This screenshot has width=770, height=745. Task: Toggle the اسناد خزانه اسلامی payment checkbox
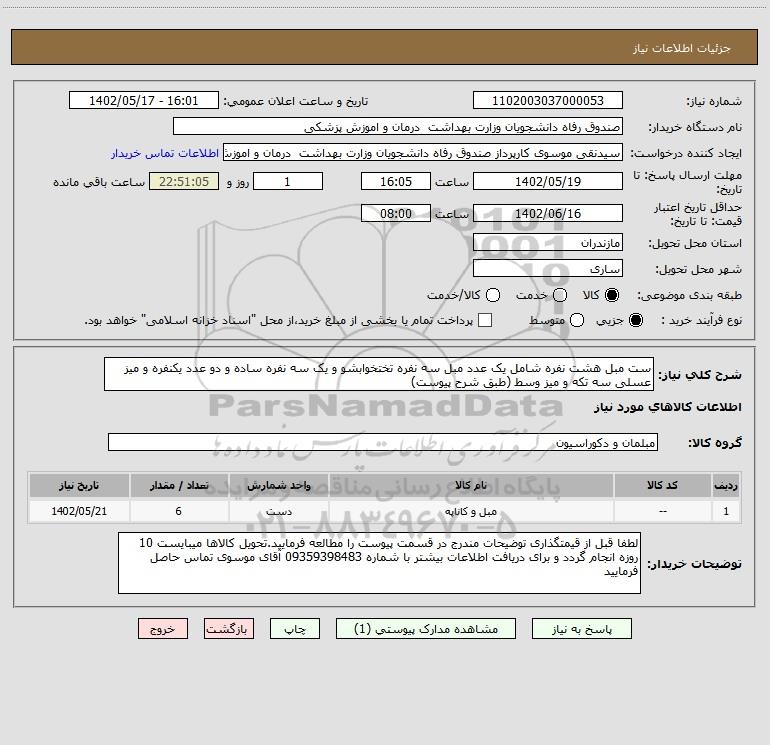click(485, 320)
